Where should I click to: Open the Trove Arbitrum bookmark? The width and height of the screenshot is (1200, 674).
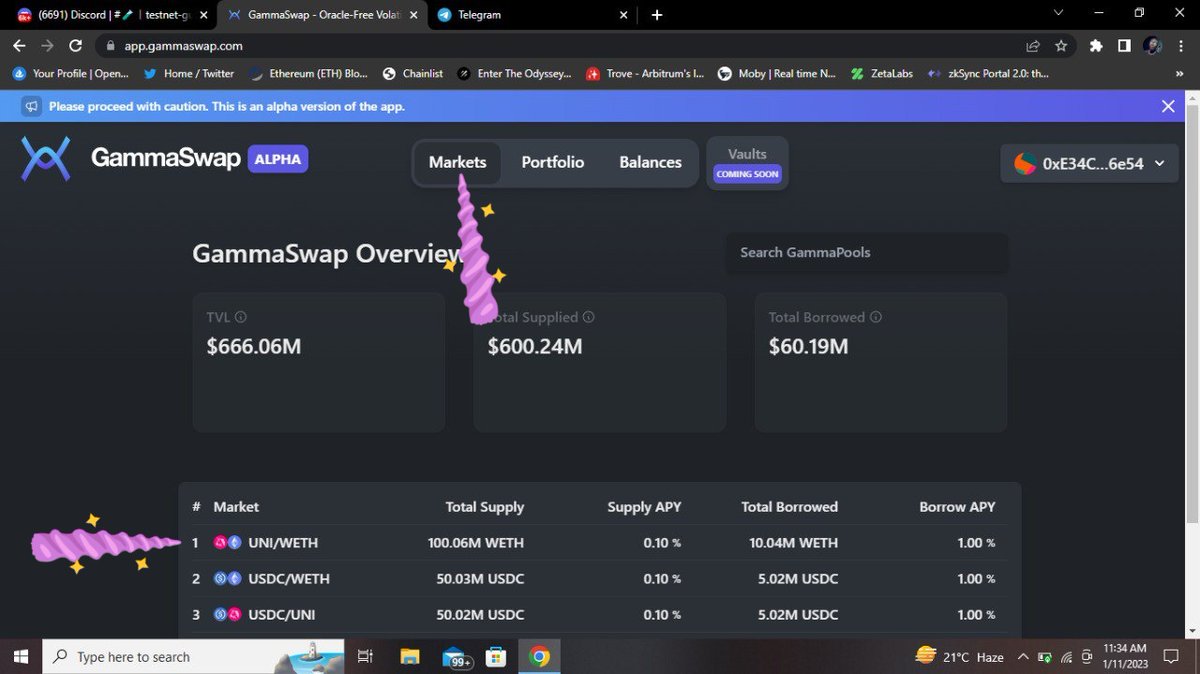(645, 73)
